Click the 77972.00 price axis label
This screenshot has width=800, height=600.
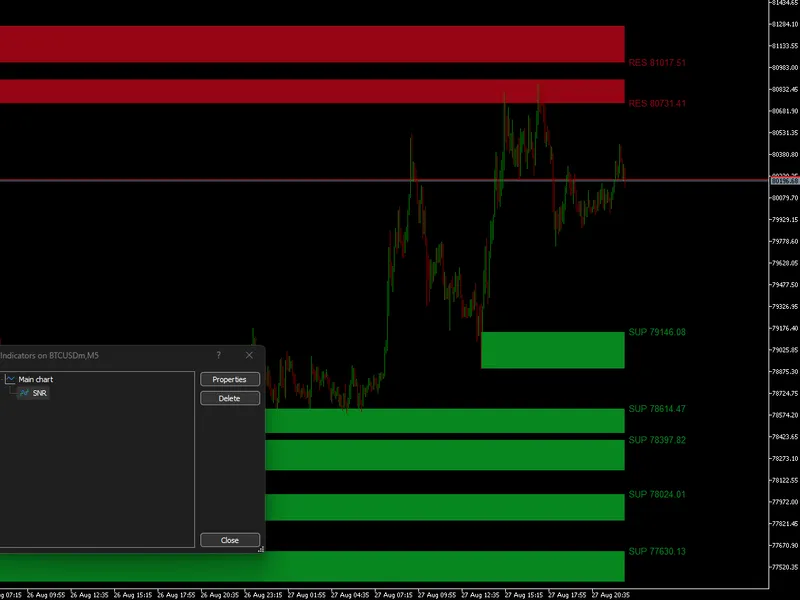[785, 502]
